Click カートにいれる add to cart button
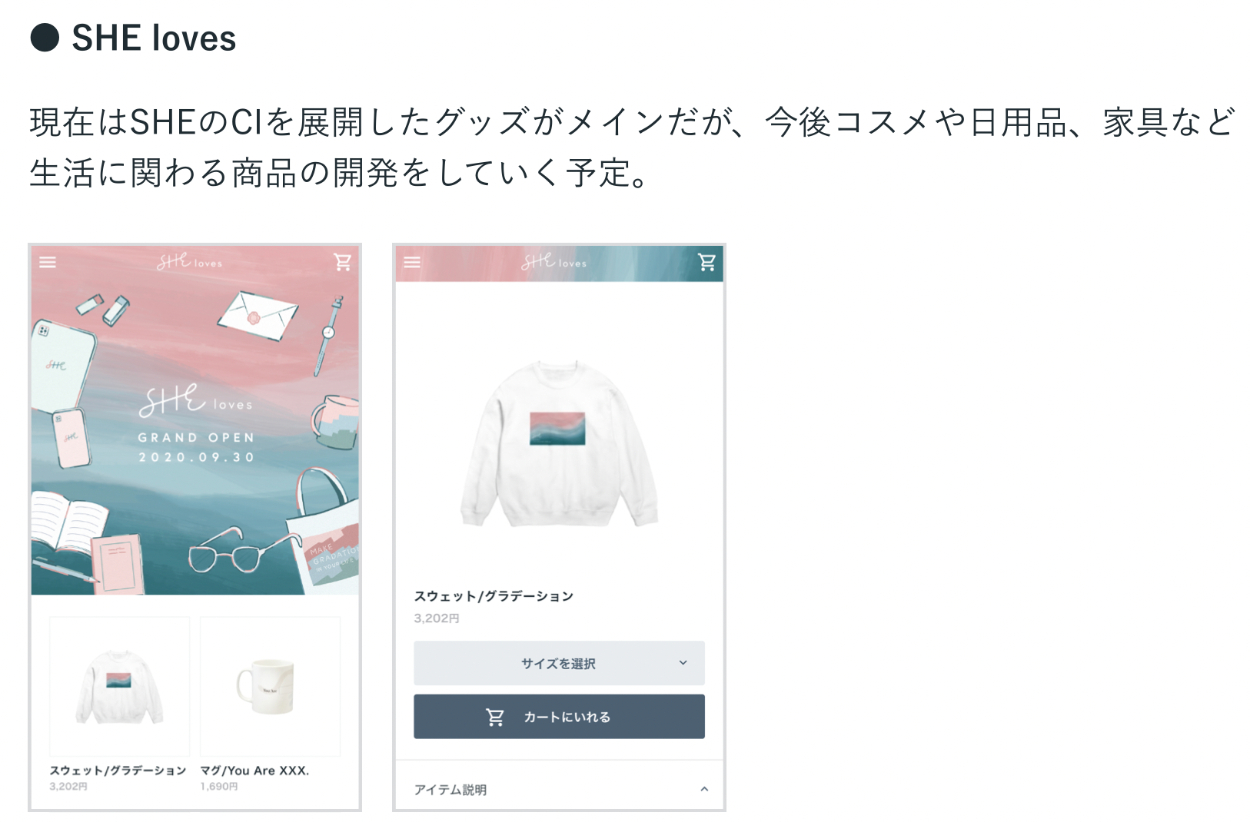This screenshot has height=822, width=1250. pyautogui.click(x=559, y=717)
